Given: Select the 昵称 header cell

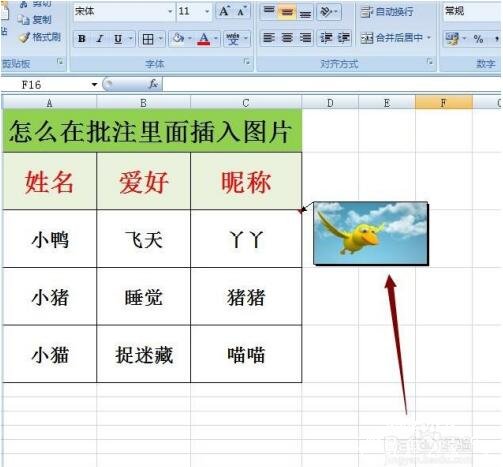Looking at the screenshot, I should point(246,181).
